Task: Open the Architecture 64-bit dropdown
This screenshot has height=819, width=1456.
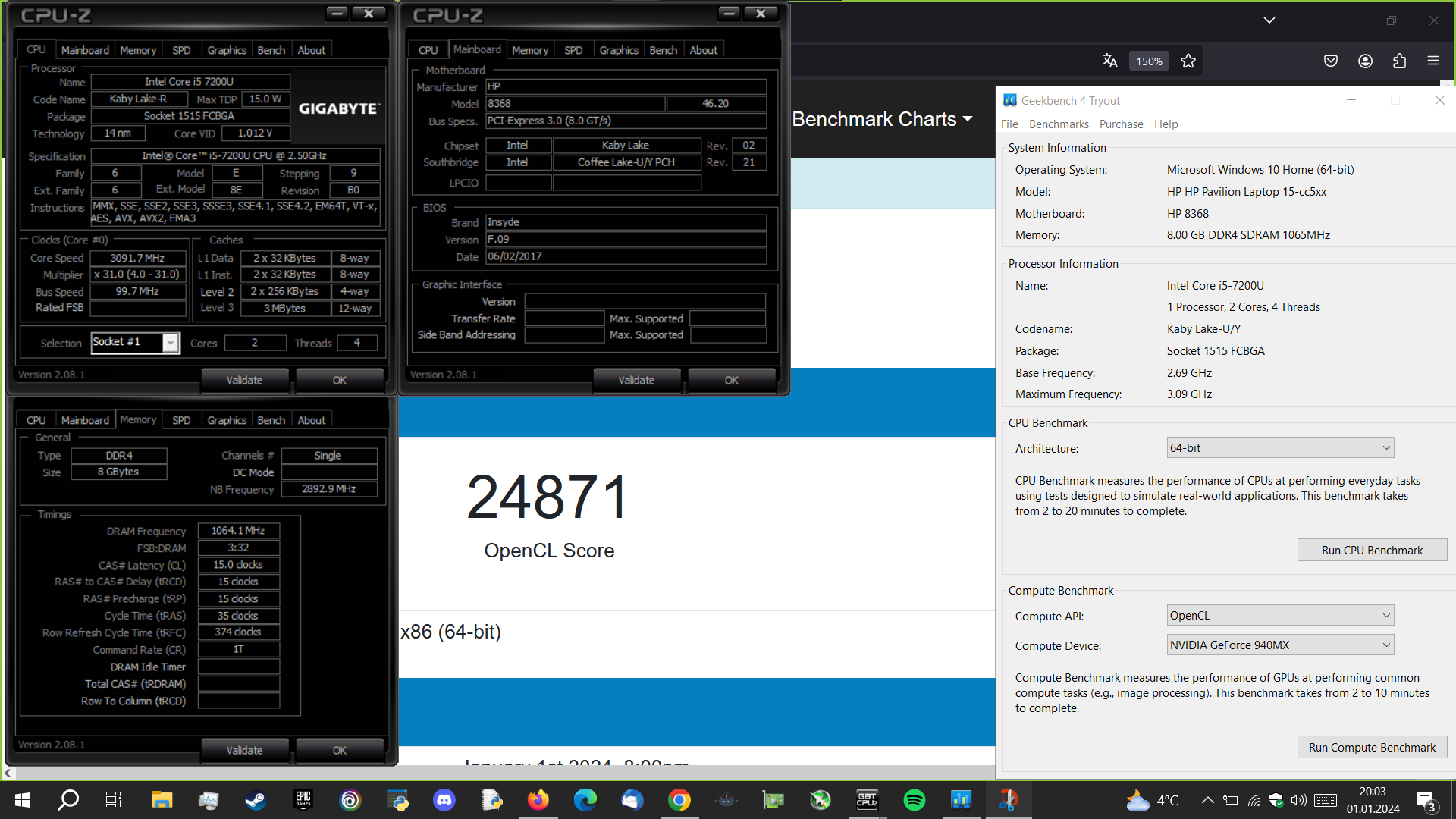Action: 1280,448
